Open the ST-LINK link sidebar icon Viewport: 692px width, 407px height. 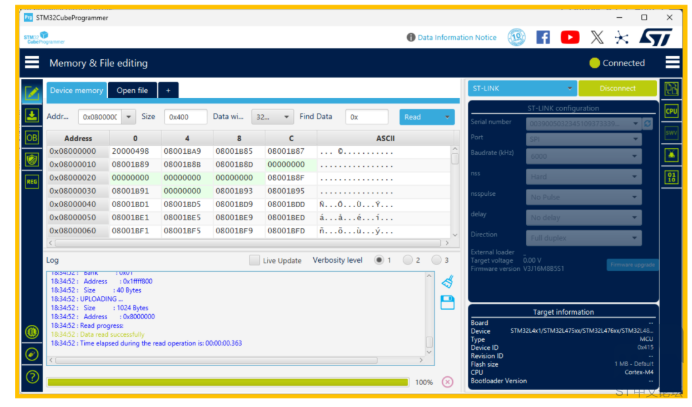click(x=32, y=354)
